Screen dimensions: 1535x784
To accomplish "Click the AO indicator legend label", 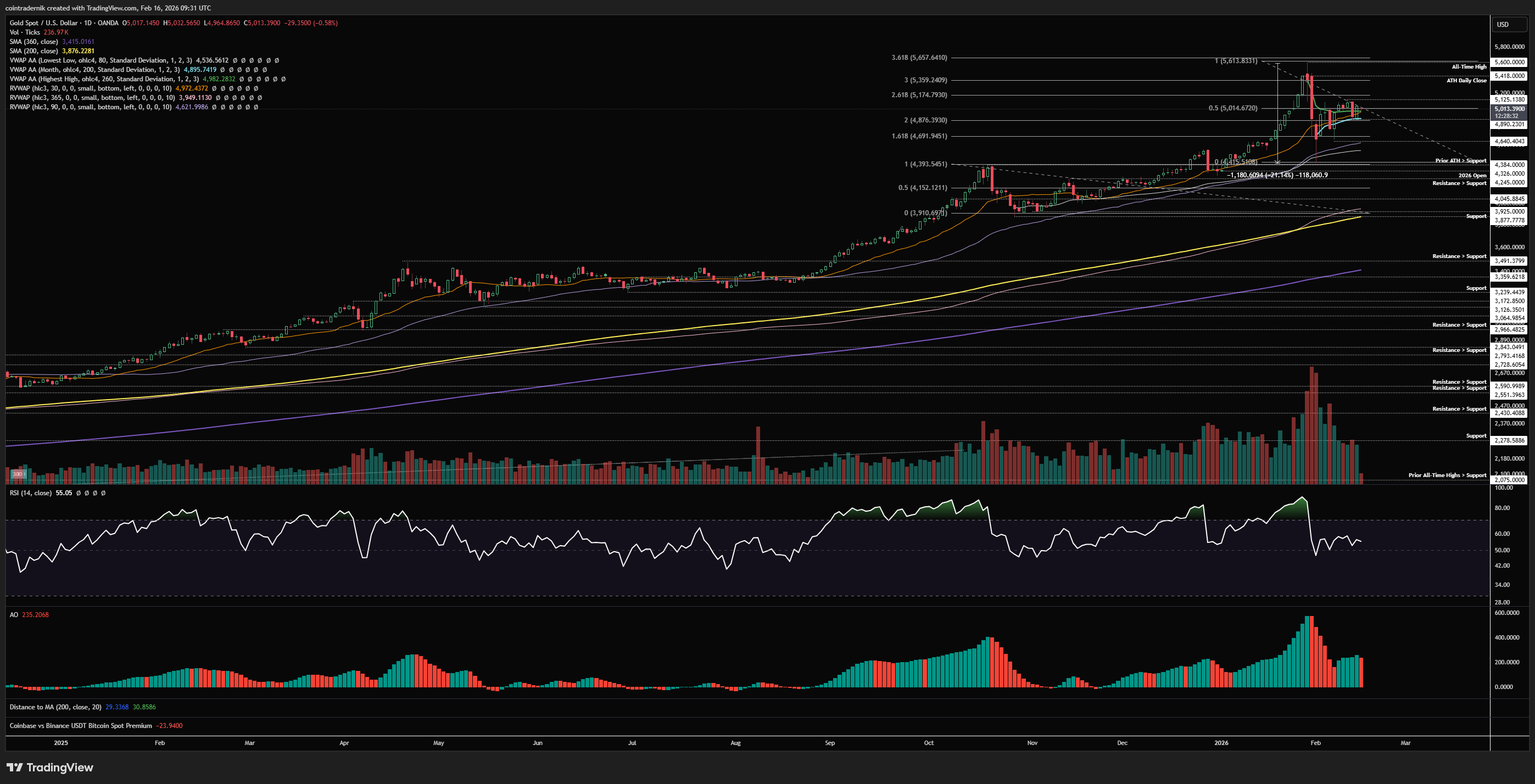I will click(x=14, y=615).
